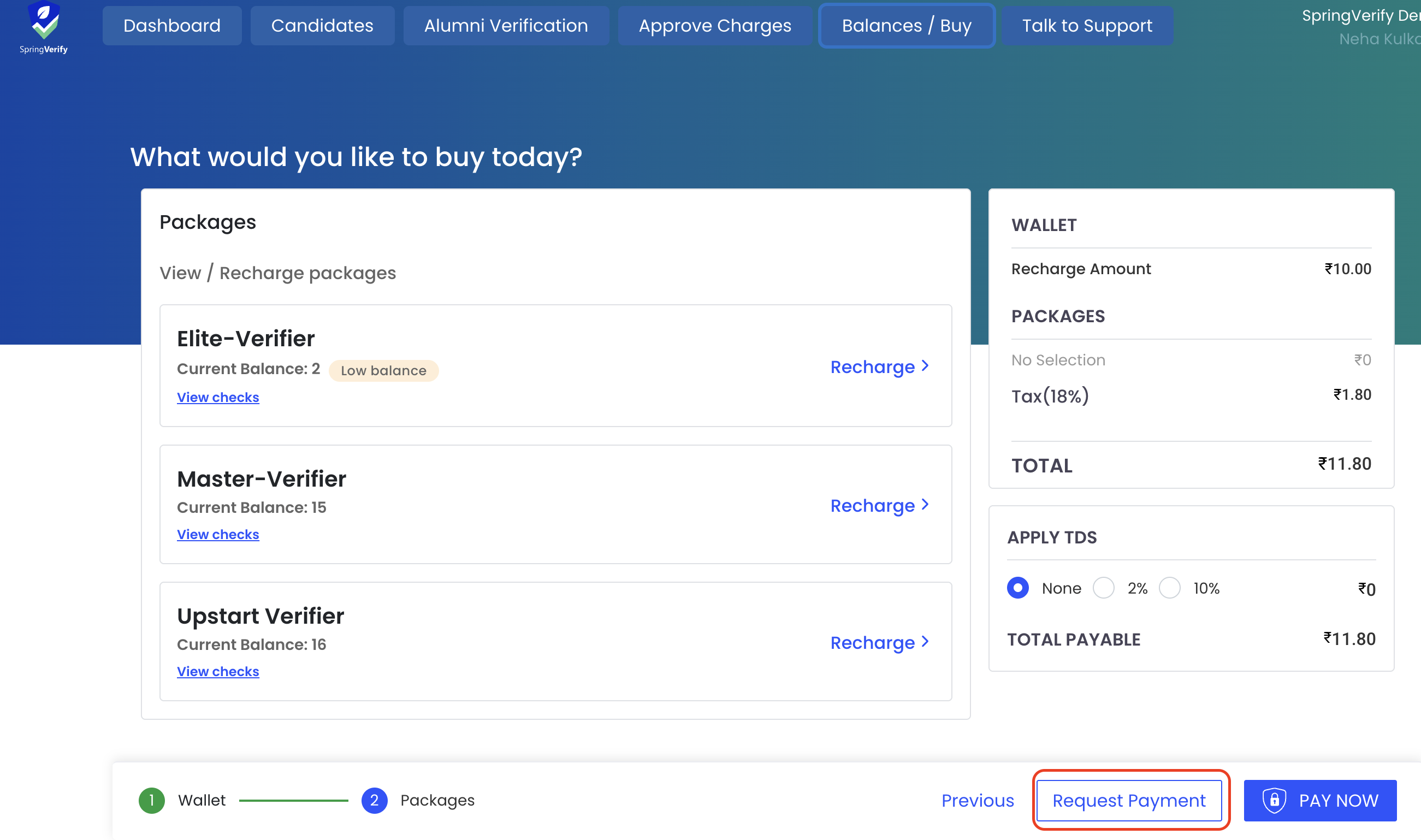Open the Approve Charges tab
The width and height of the screenshot is (1421, 840).
[714, 26]
